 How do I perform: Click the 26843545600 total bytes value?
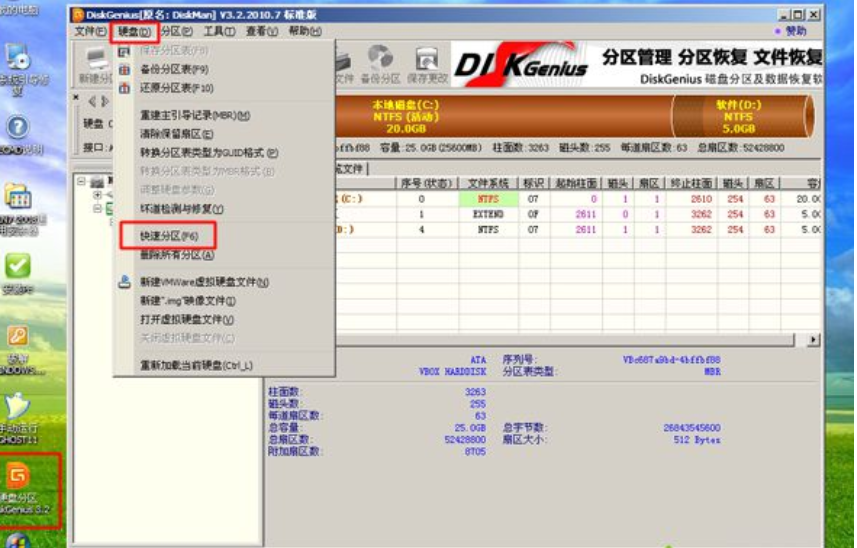(x=692, y=428)
